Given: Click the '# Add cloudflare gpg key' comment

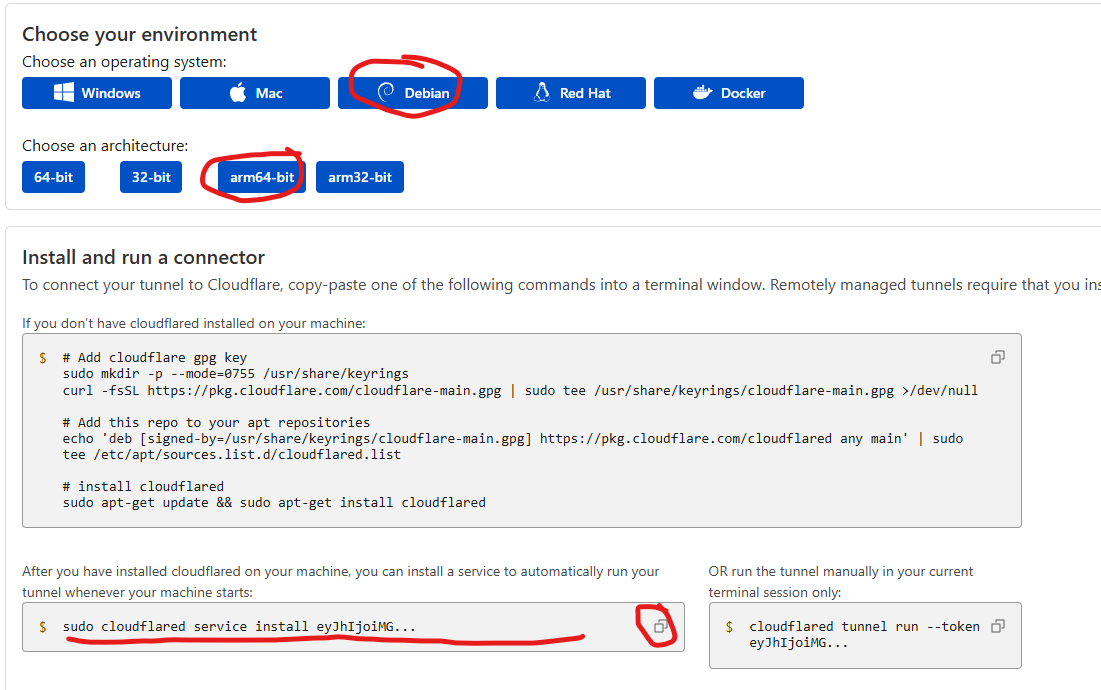Looking at the screenshot, I should [x=154, y=357].
